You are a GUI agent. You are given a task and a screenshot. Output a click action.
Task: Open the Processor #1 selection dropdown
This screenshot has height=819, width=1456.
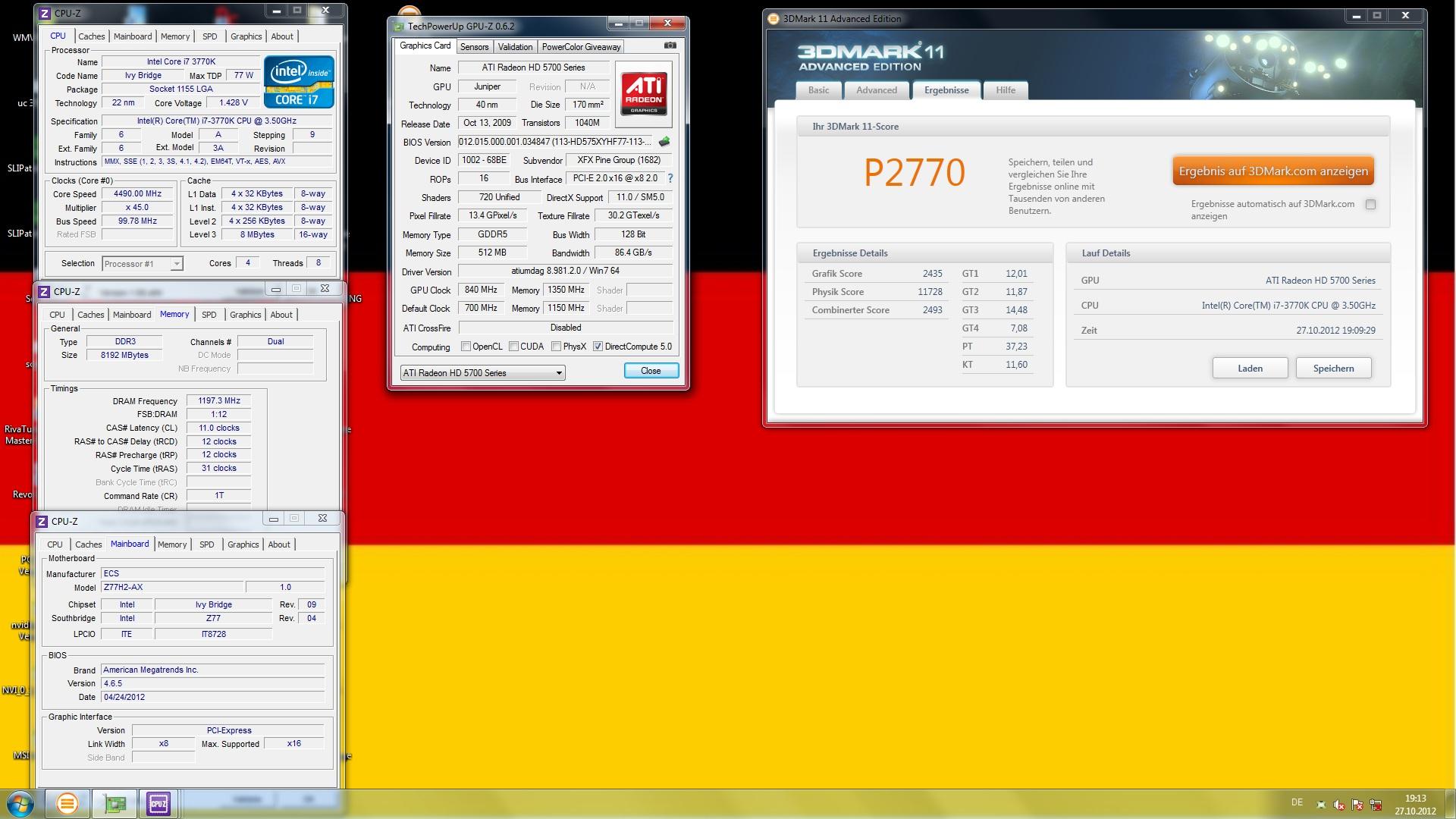click(x=142, y=264)
